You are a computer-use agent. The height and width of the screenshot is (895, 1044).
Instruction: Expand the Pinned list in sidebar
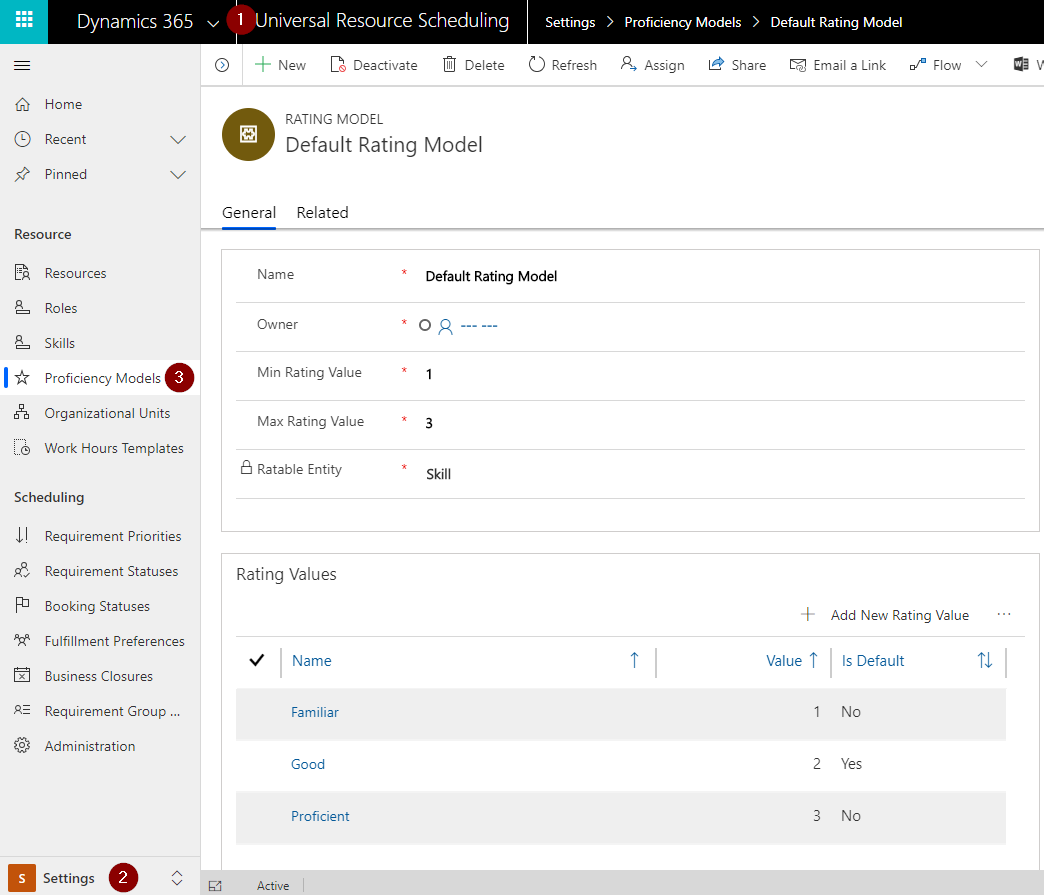point(178,174)
